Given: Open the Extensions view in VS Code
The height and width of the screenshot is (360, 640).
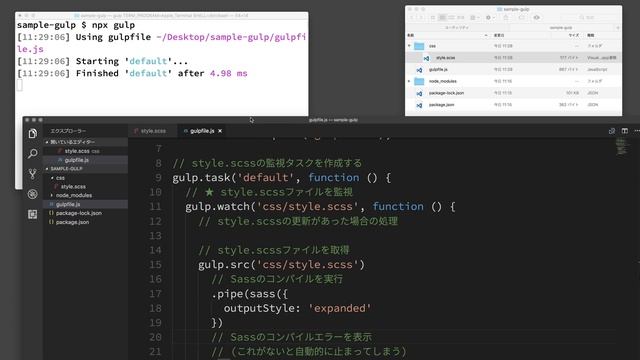Looking at the screenshot, I should [x=33, y=214].
